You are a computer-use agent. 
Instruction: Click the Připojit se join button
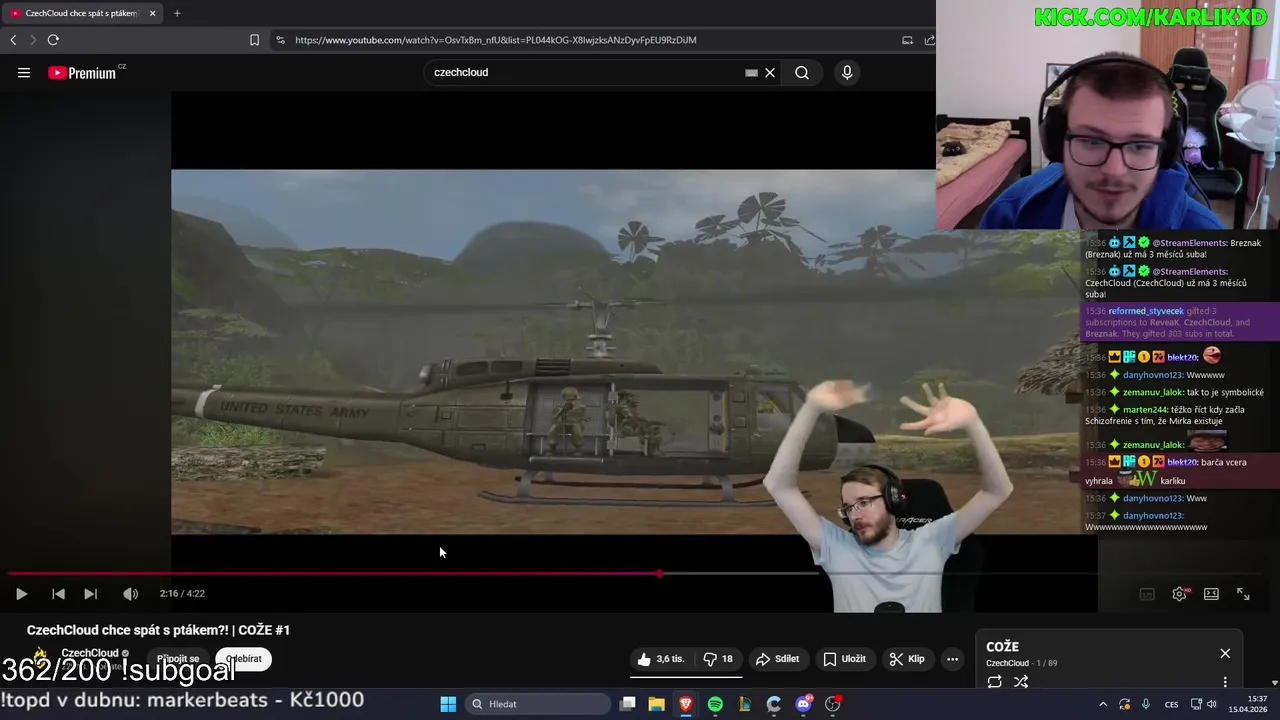[178, 659]
